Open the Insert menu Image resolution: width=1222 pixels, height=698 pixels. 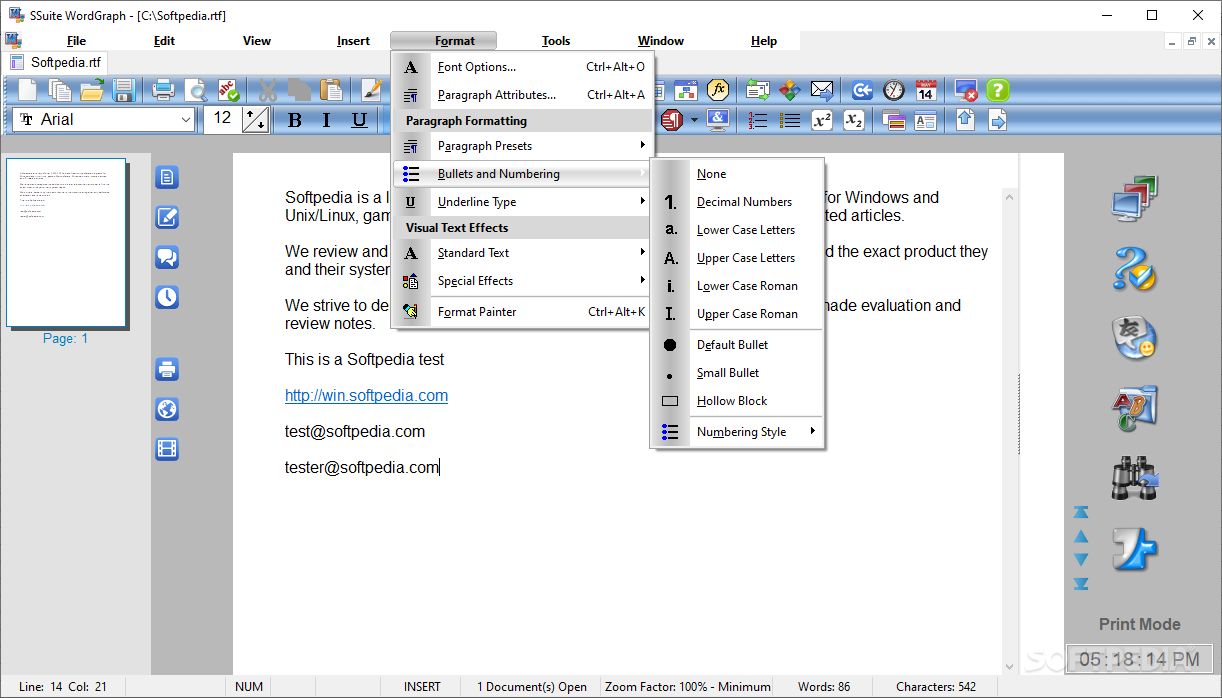click(x=353, y=41)
